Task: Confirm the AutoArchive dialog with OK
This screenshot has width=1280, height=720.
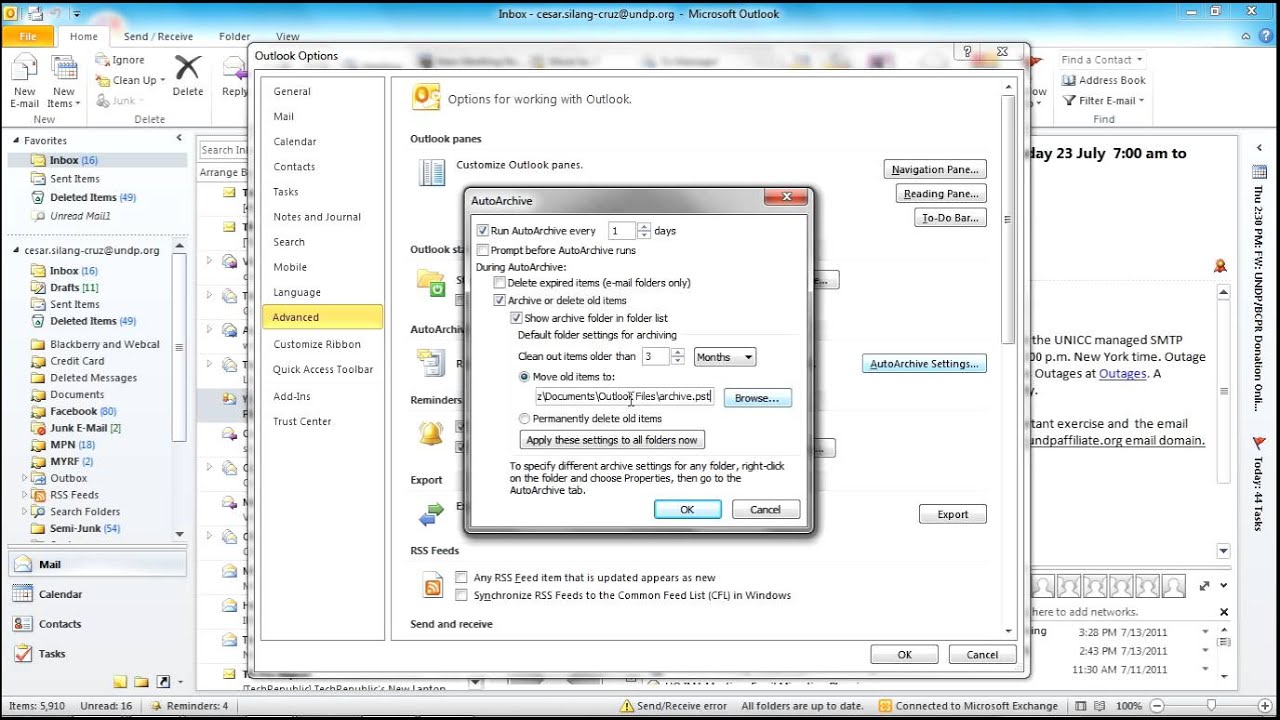Action: tap(687, 510)
